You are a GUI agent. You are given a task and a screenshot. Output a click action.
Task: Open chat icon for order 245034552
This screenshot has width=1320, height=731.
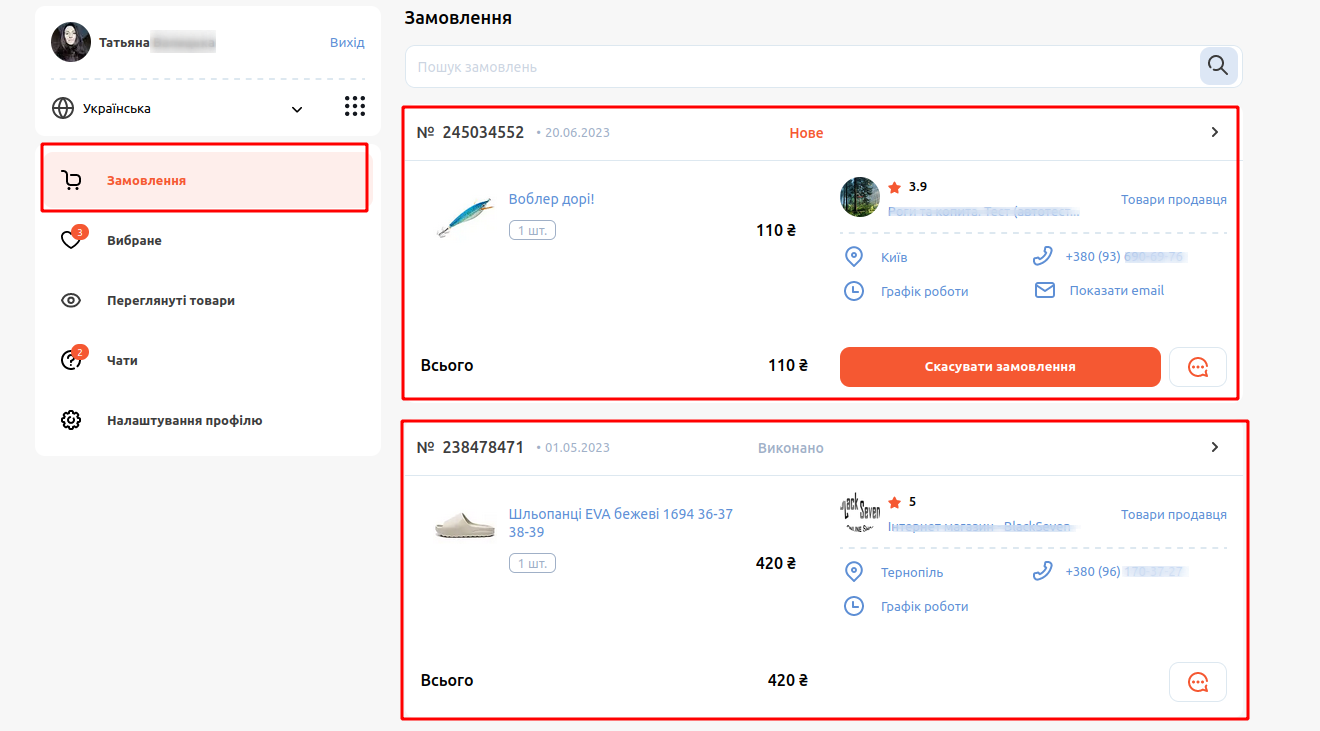[1197, 367]
